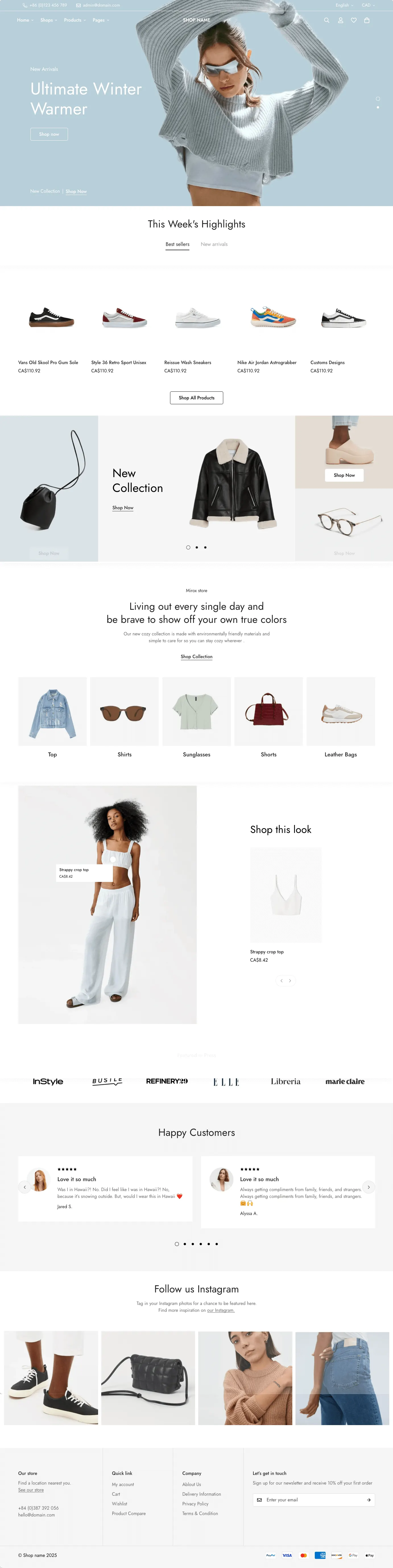This screenshot has height=1568, width=393.
Task: Select third New Collection carousel dot
Action: coord(205,547)
